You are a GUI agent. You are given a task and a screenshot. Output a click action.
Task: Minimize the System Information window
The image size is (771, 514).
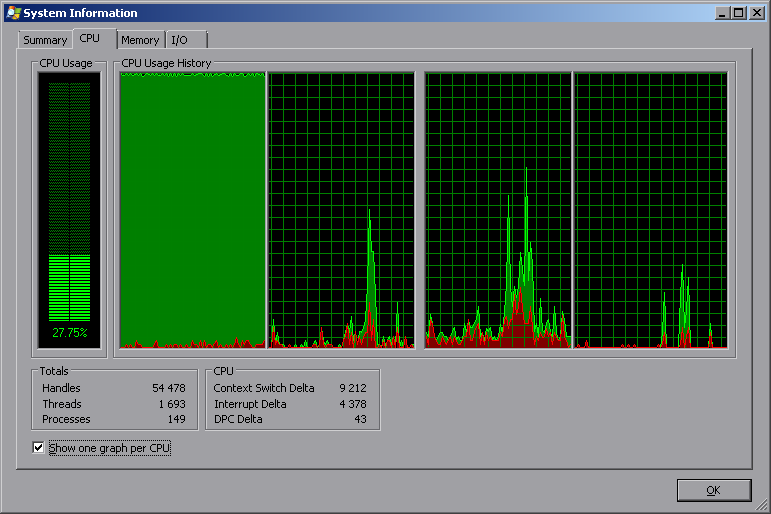coord(721,13)
